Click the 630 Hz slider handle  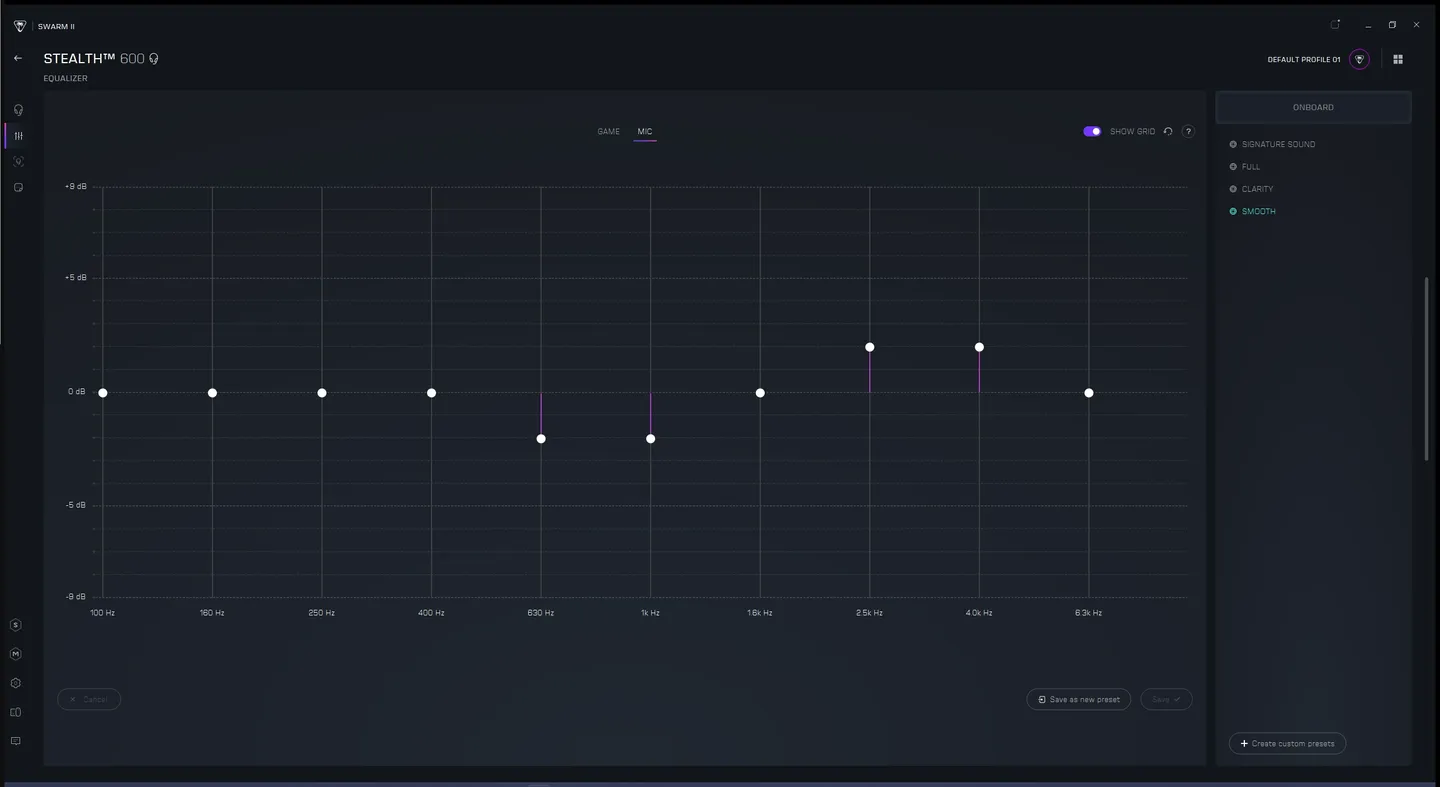(x=541, y=439)
